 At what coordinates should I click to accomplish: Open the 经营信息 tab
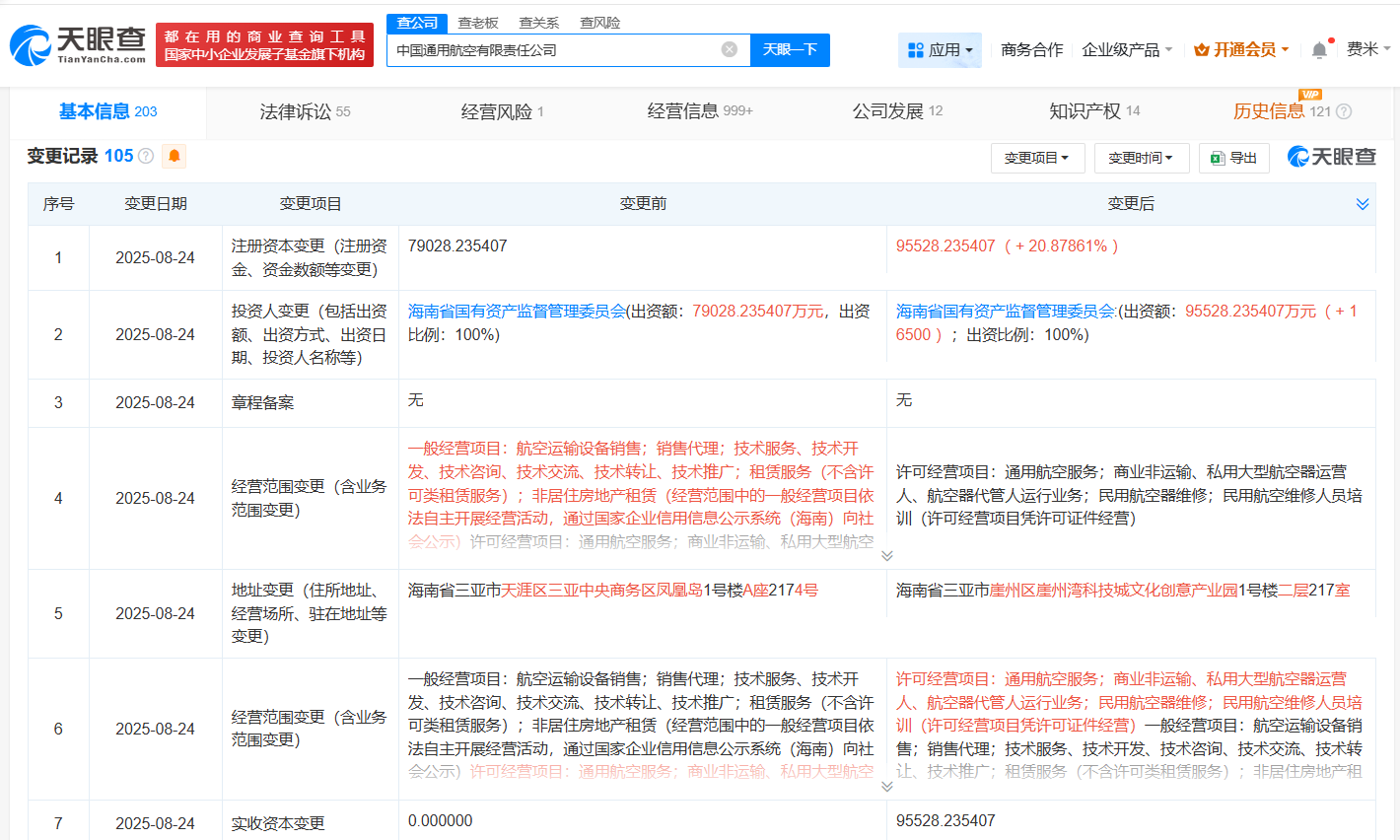click(700, 111)
